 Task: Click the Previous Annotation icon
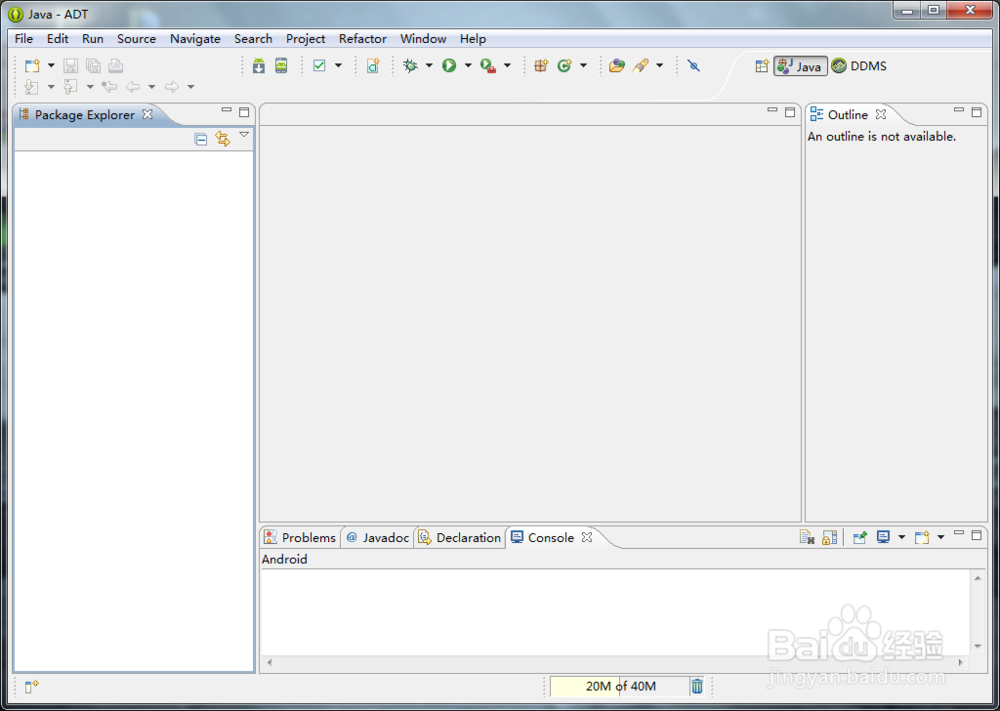coord(70,87)
